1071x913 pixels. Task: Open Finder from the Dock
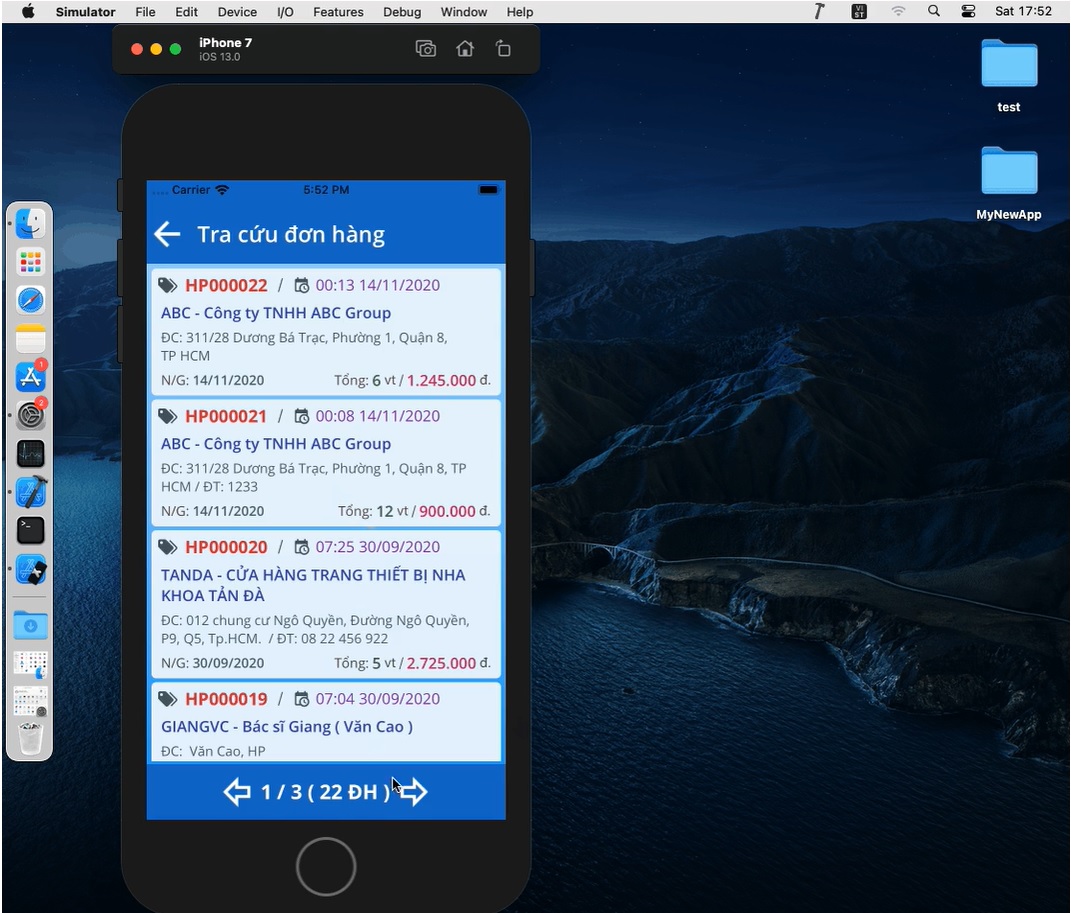(31, 224)
